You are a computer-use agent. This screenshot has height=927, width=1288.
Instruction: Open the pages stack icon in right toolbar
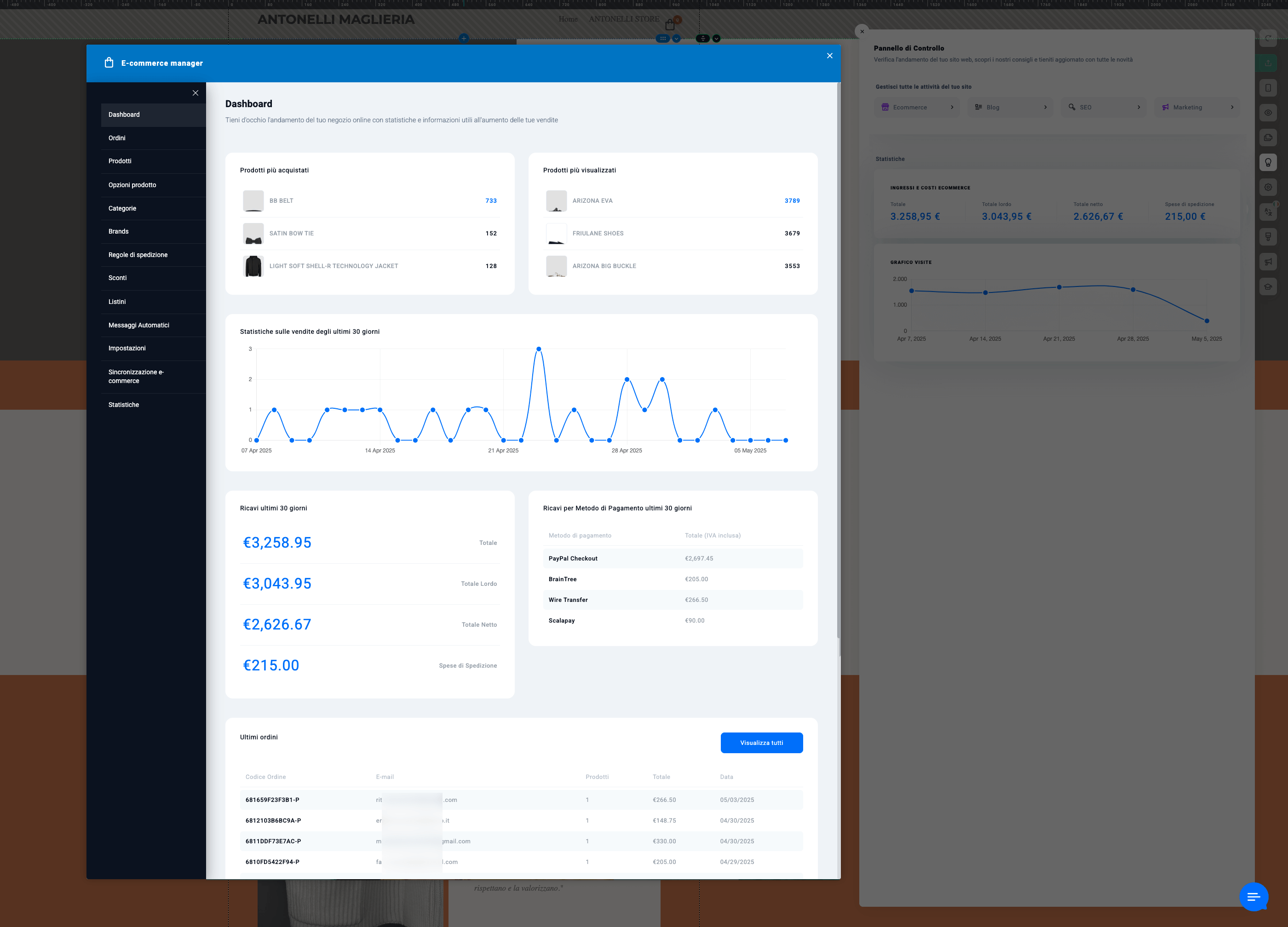pyautogui.click(x=1268, y=137)
